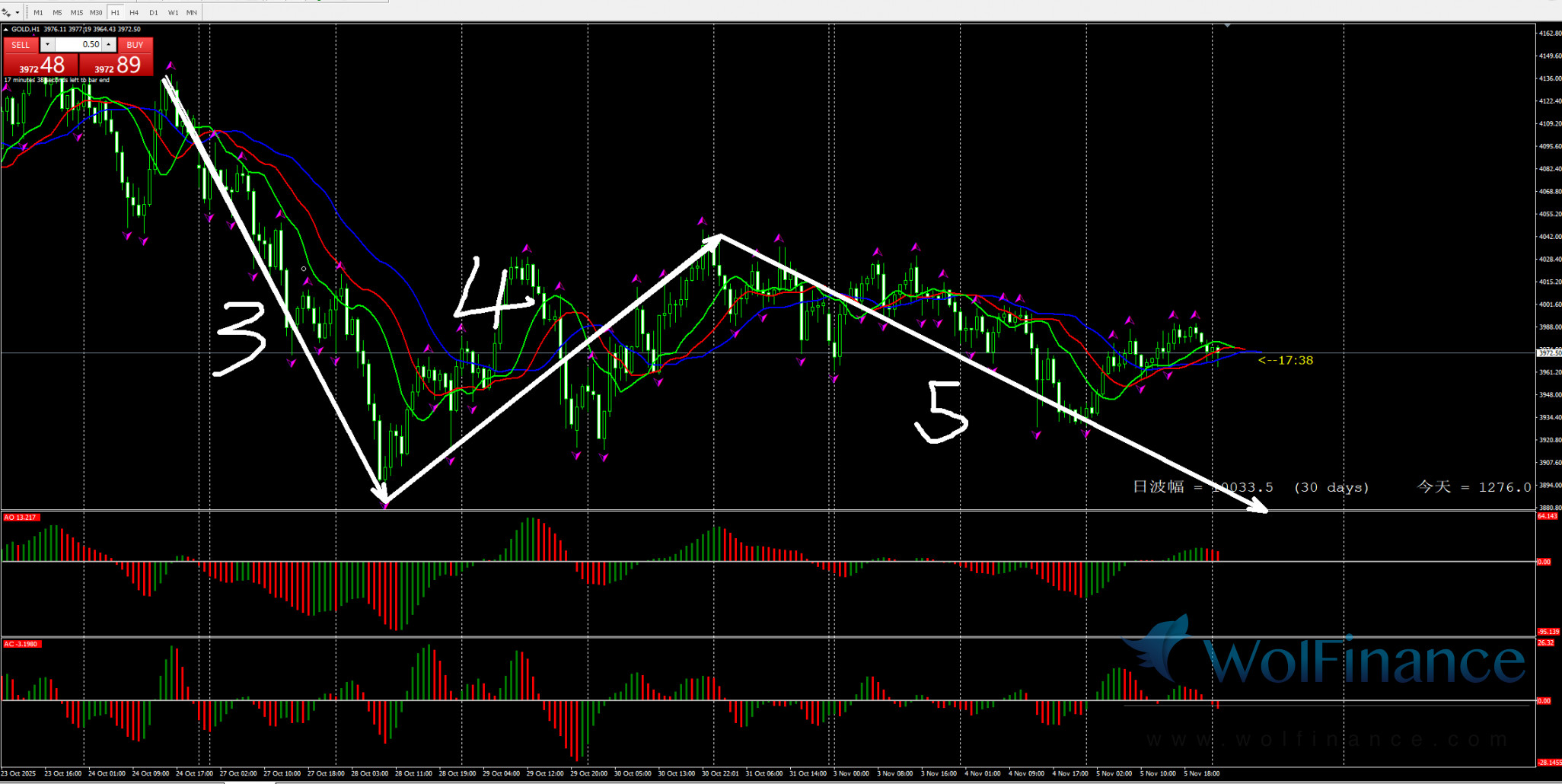The image size is (1562, 784).
Task: Click the red AC indicator label
Action: click(x=21, y=644)
